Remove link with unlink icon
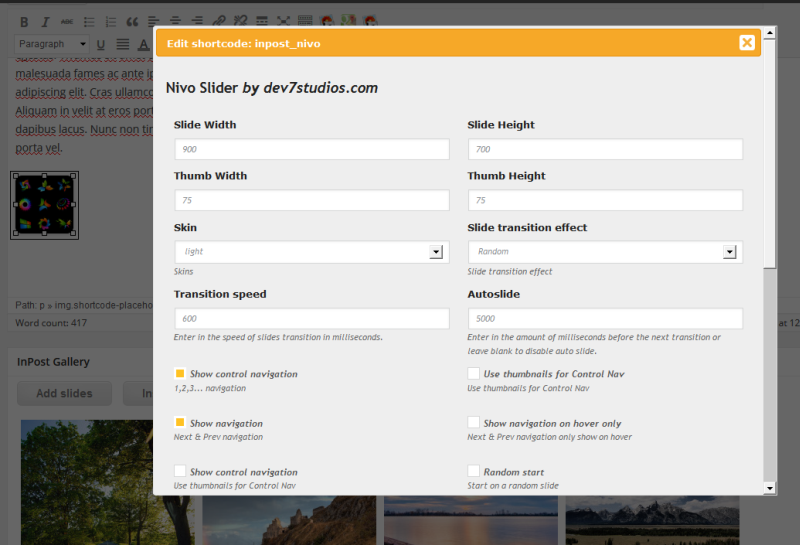This screenshot has height=545, width=800. tap(240, 21)
